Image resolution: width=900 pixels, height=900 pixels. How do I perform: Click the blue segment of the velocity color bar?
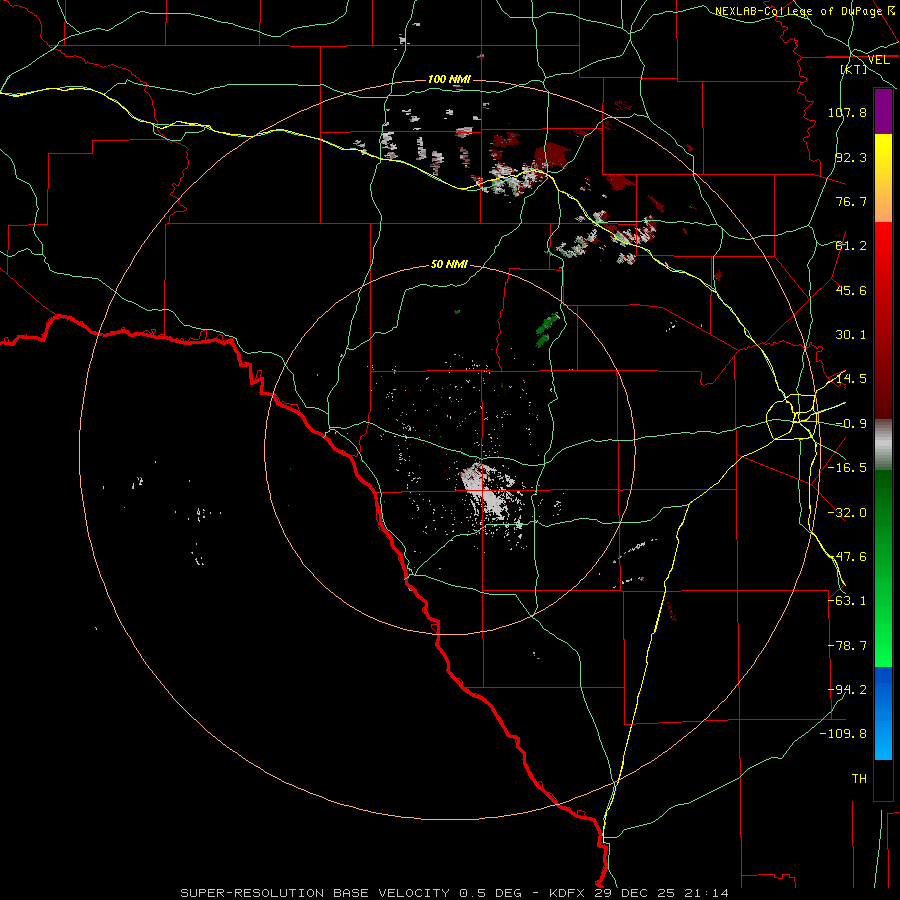click(883, 713)
